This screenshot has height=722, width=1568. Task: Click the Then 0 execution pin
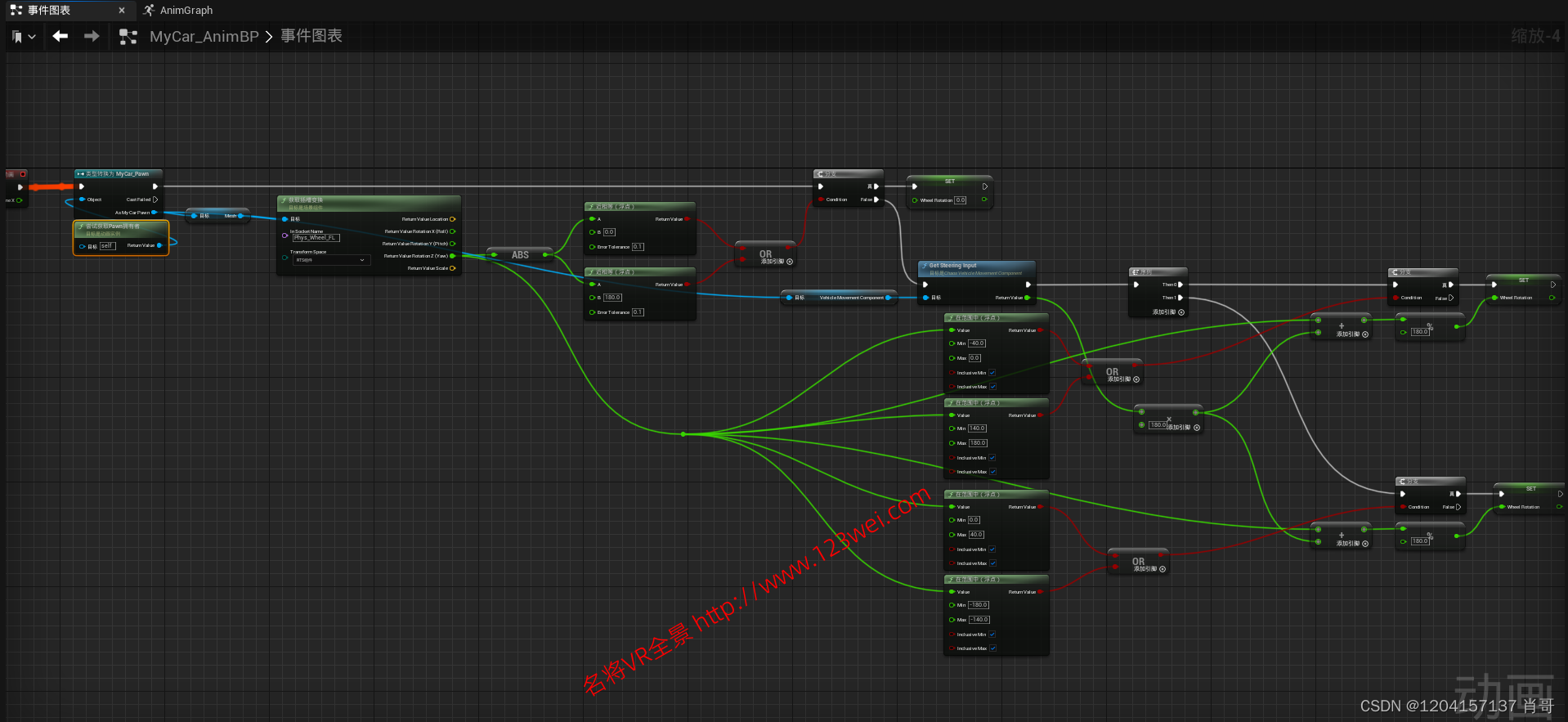coord(1180,285)
